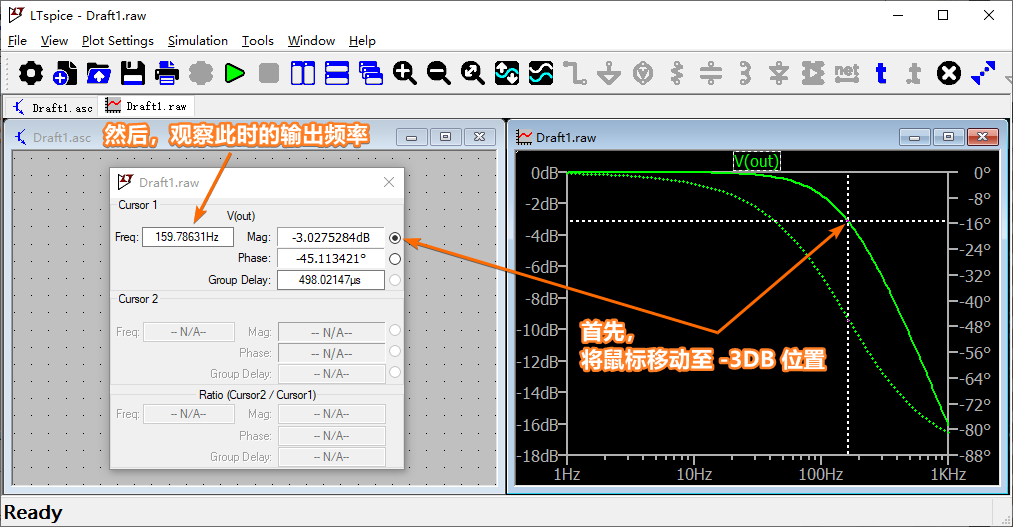This screenshot has height=527, width=1013.
Task: Open the View menu
Action: 54,41
